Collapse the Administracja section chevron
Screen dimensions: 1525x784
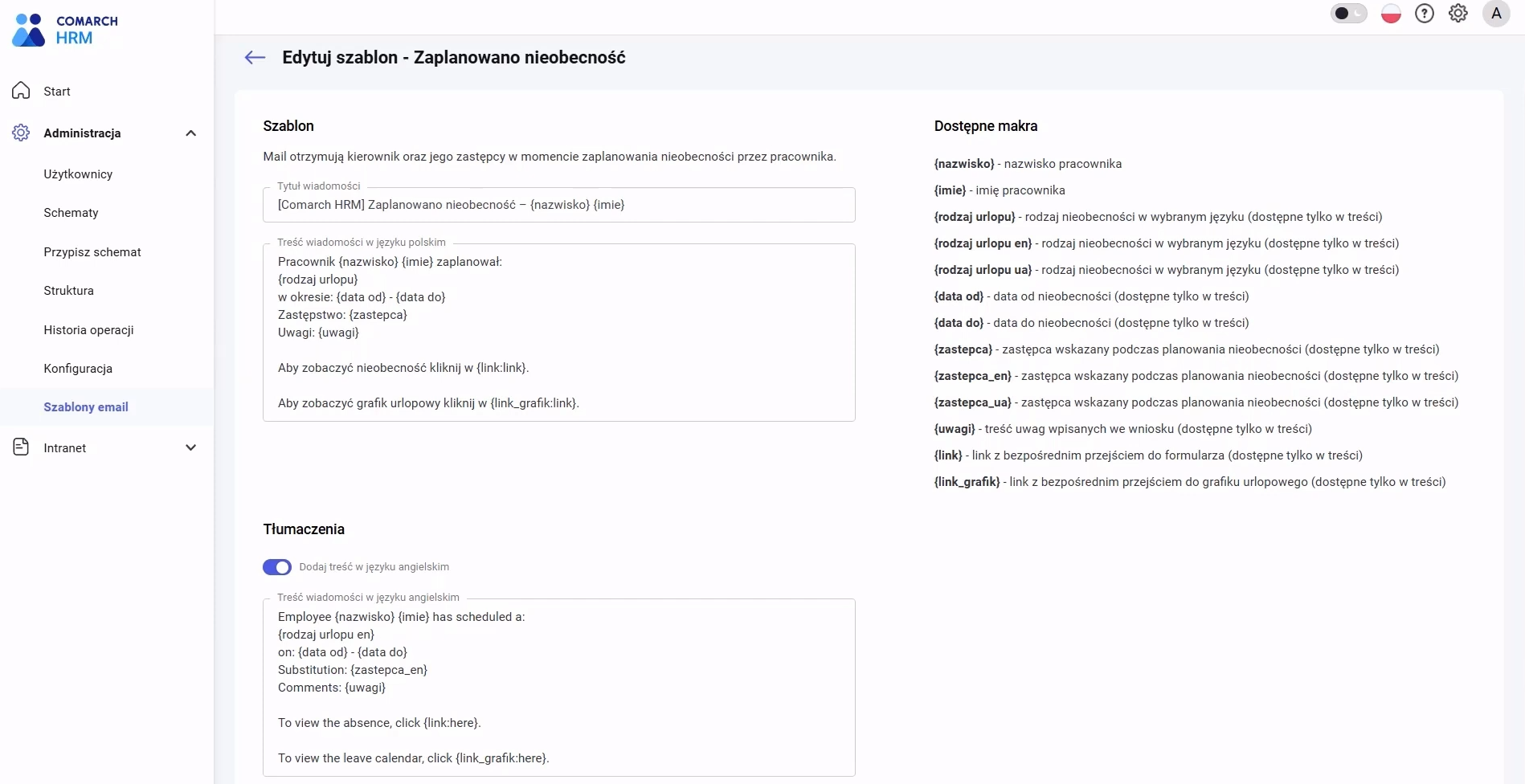190,133
